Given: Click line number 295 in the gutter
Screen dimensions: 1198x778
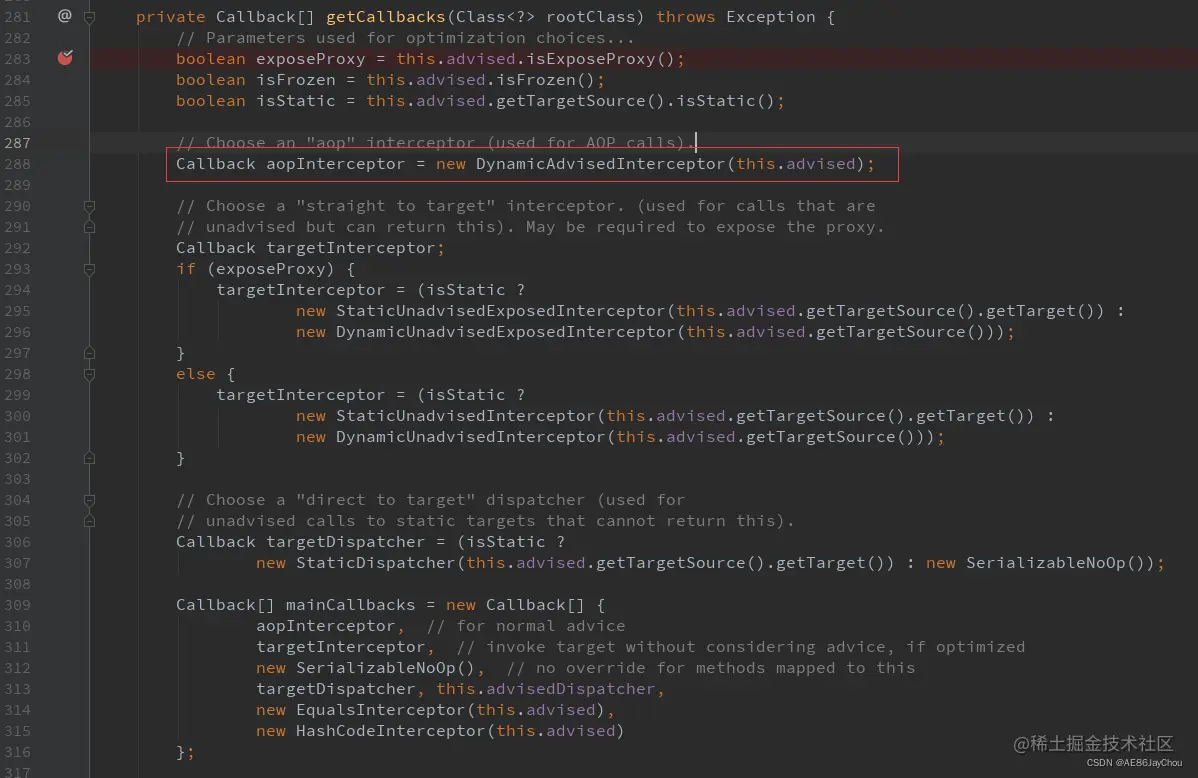Looking at the screenshot, I should click(17, 311).
